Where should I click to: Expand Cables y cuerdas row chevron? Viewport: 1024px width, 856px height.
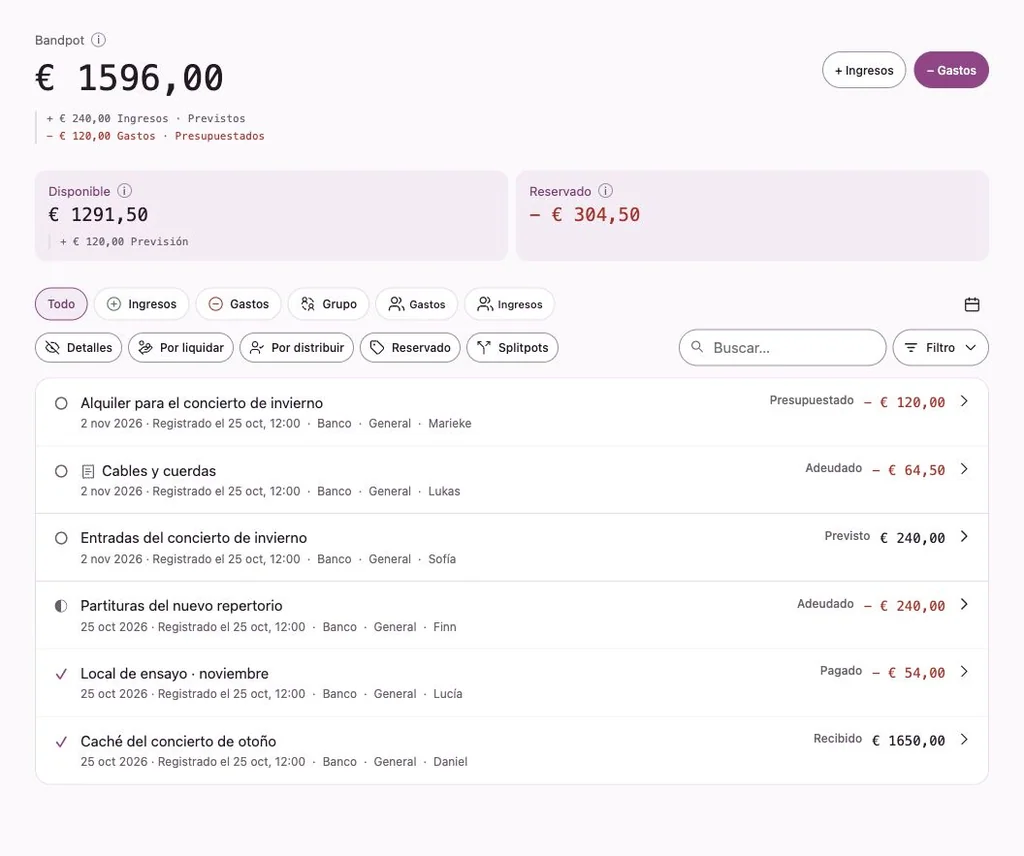(x=965, y=469)
